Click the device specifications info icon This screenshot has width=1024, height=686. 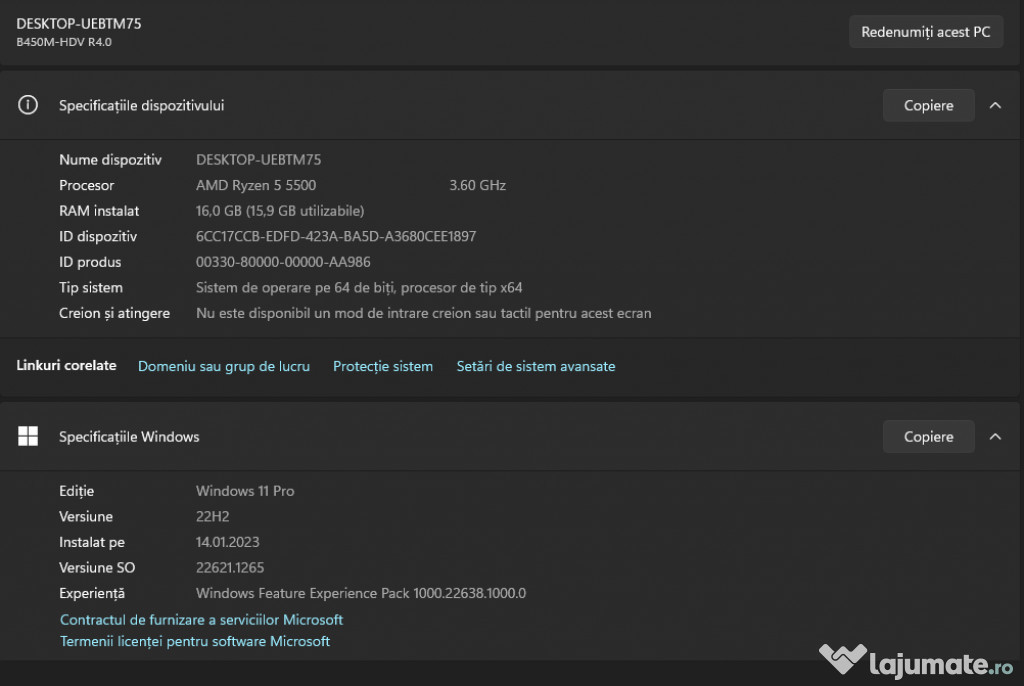[27, 105]
